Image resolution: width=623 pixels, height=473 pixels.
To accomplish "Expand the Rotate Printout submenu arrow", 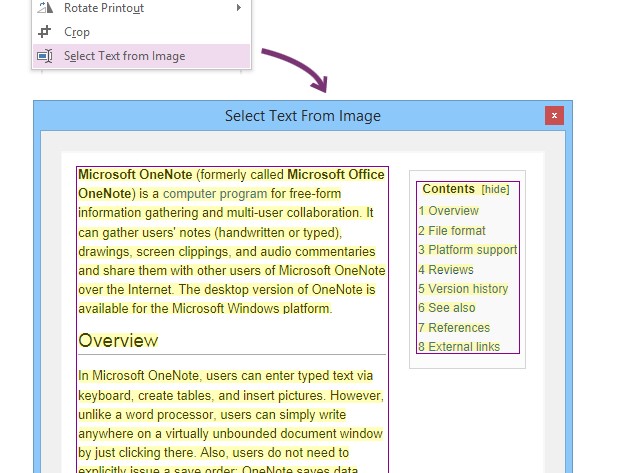I will 239,8.
